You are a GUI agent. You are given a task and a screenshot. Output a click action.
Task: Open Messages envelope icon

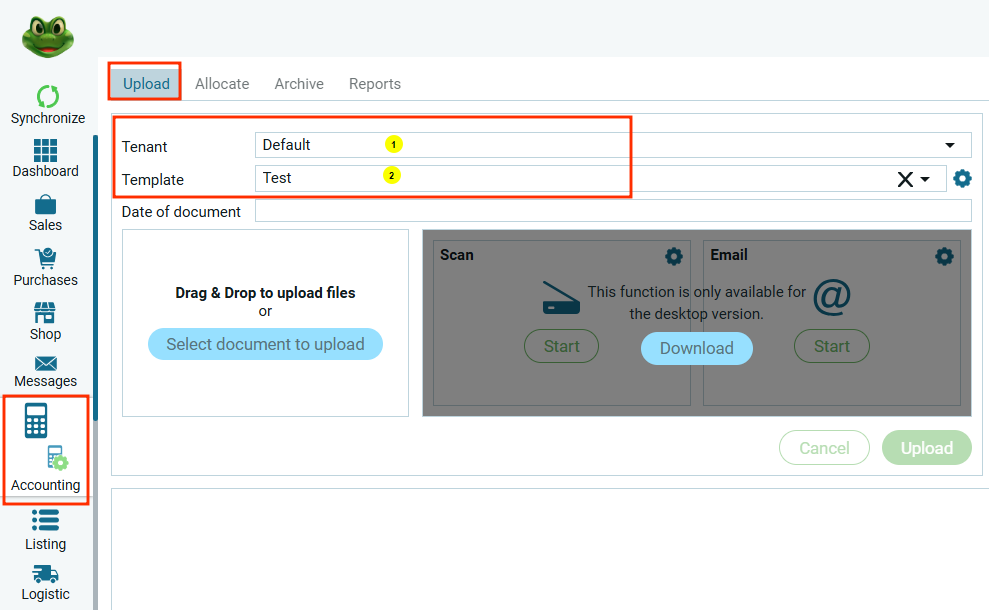click(45, 363)
